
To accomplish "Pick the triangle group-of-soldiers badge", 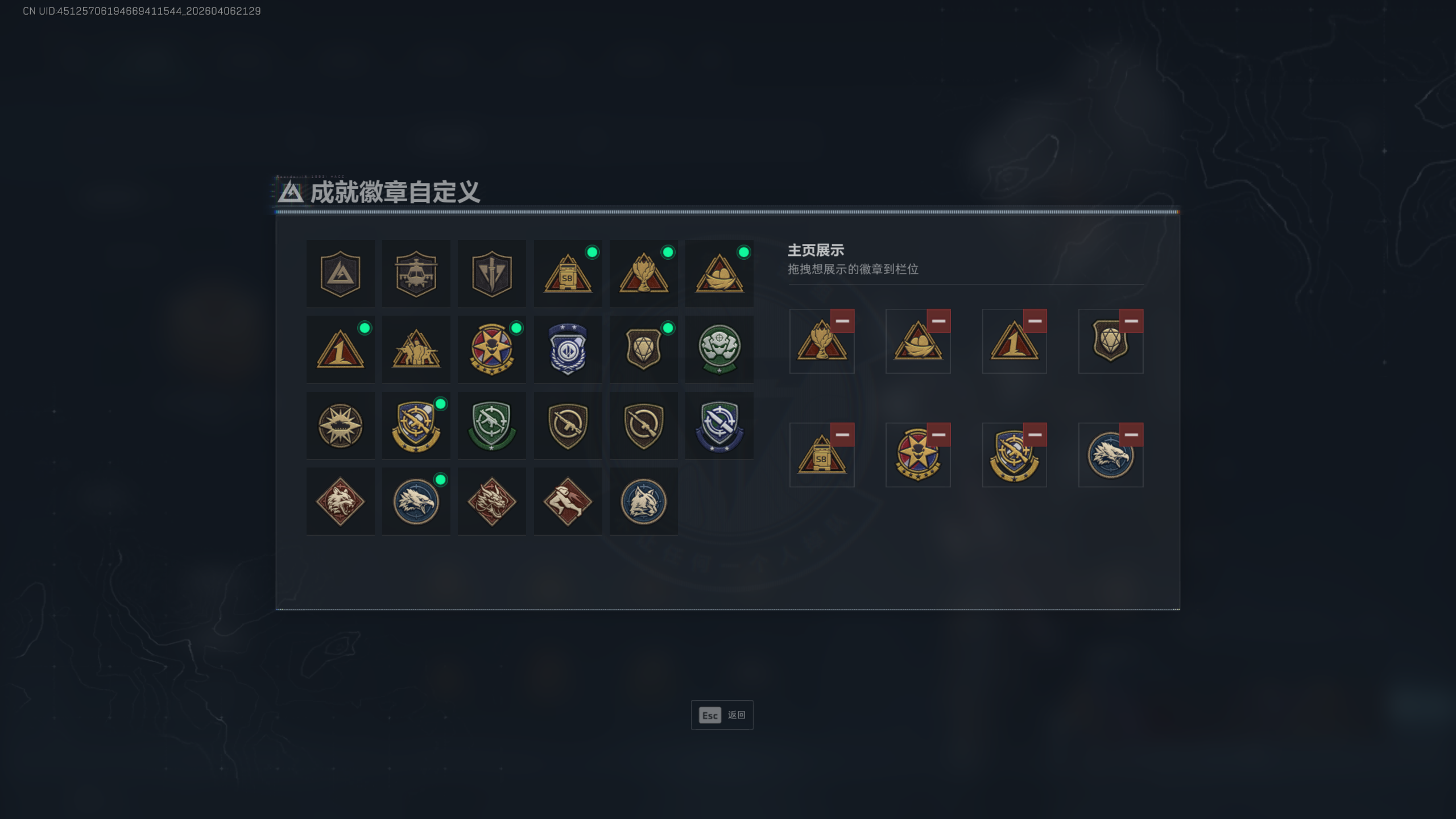I will [416, 349].
